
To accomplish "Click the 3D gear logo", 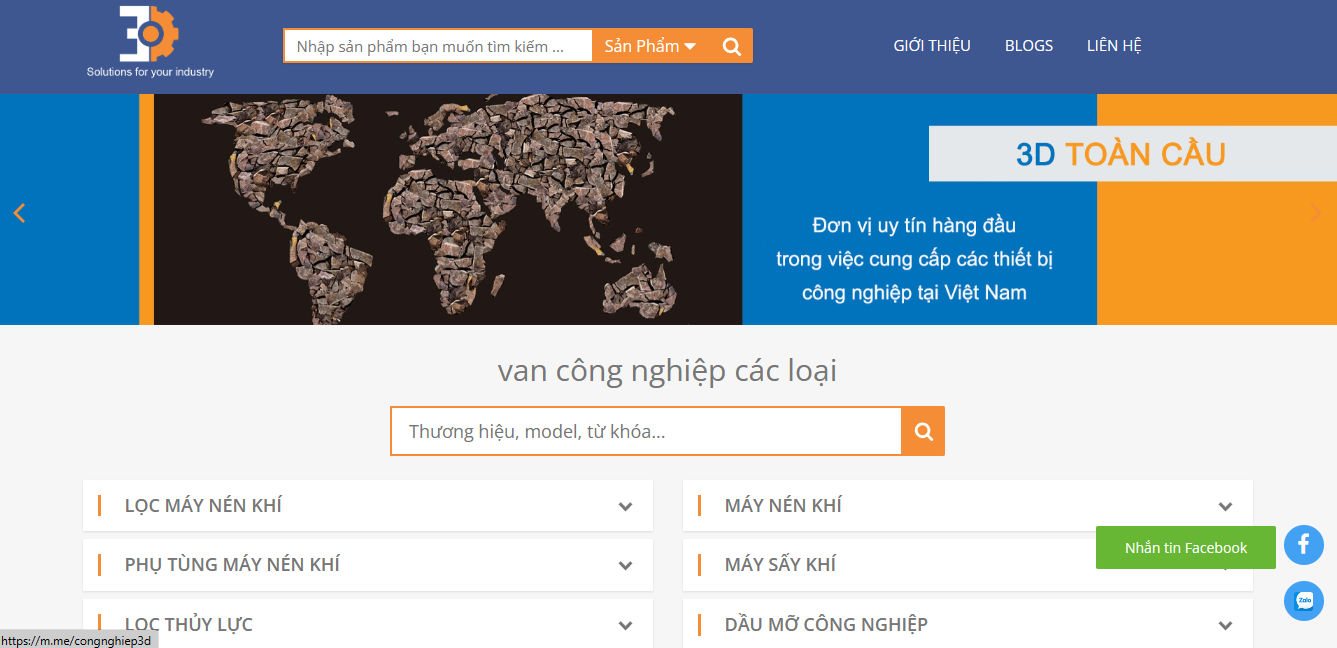I will [x=149, y=34].
